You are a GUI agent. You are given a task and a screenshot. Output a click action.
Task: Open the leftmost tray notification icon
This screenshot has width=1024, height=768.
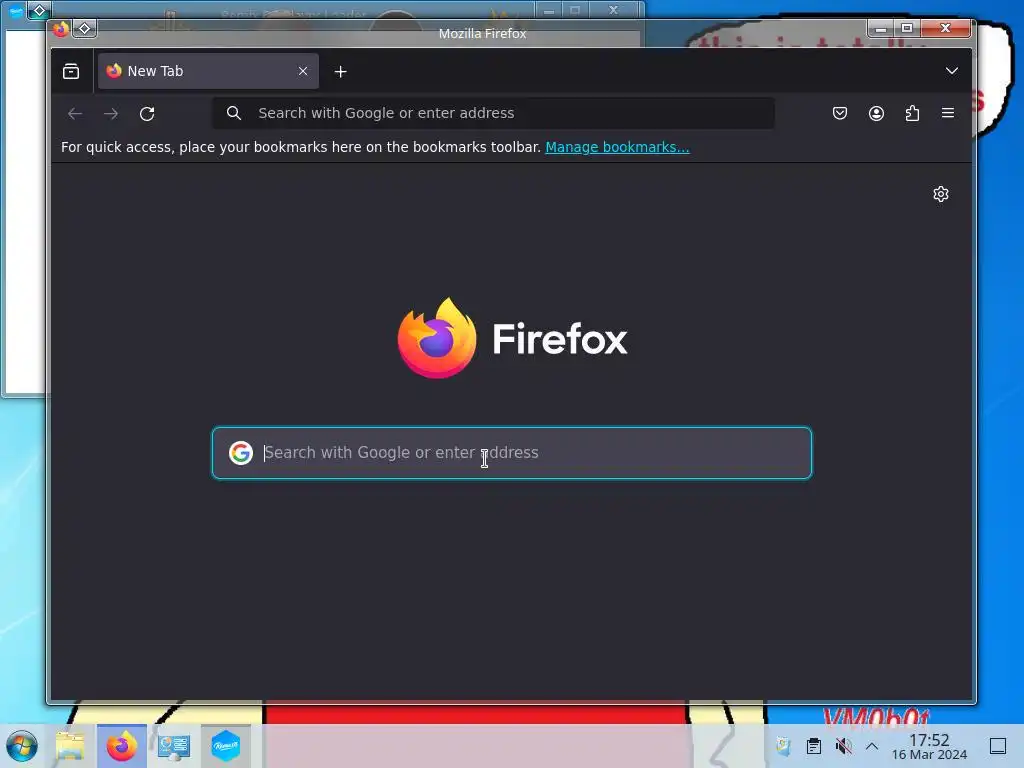(x=783, y=746)
